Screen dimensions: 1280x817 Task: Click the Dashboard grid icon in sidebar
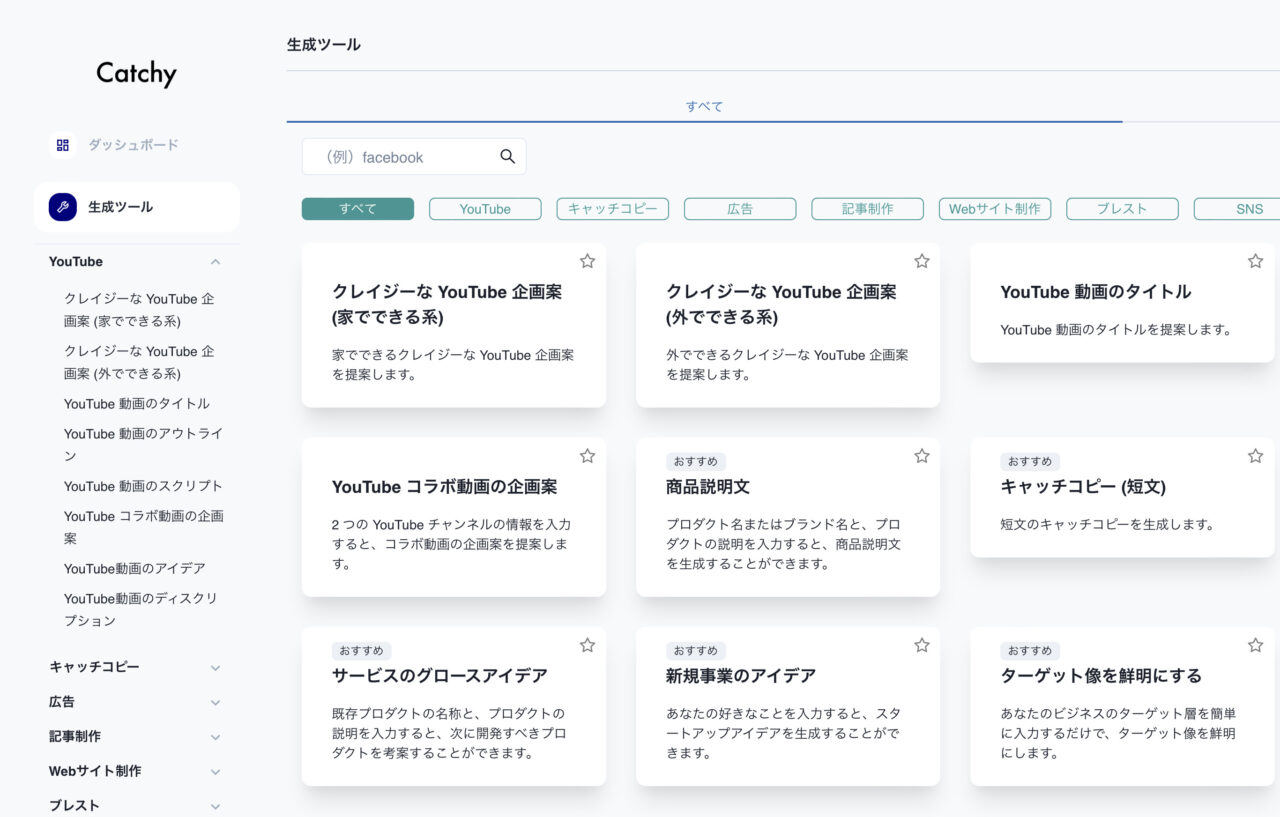click(x=63, y=145)
